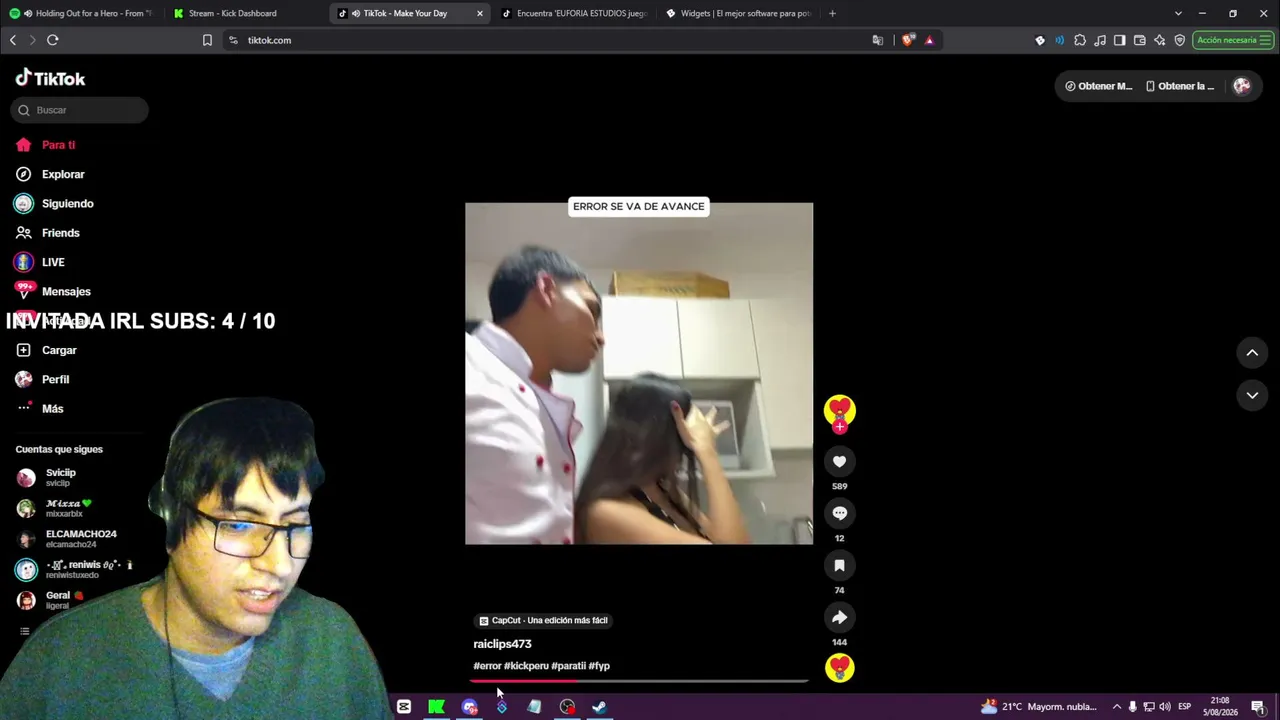This screenshot has width=1280, height=720.
Task: Pause the playing video
Action: tap(639, 374)
